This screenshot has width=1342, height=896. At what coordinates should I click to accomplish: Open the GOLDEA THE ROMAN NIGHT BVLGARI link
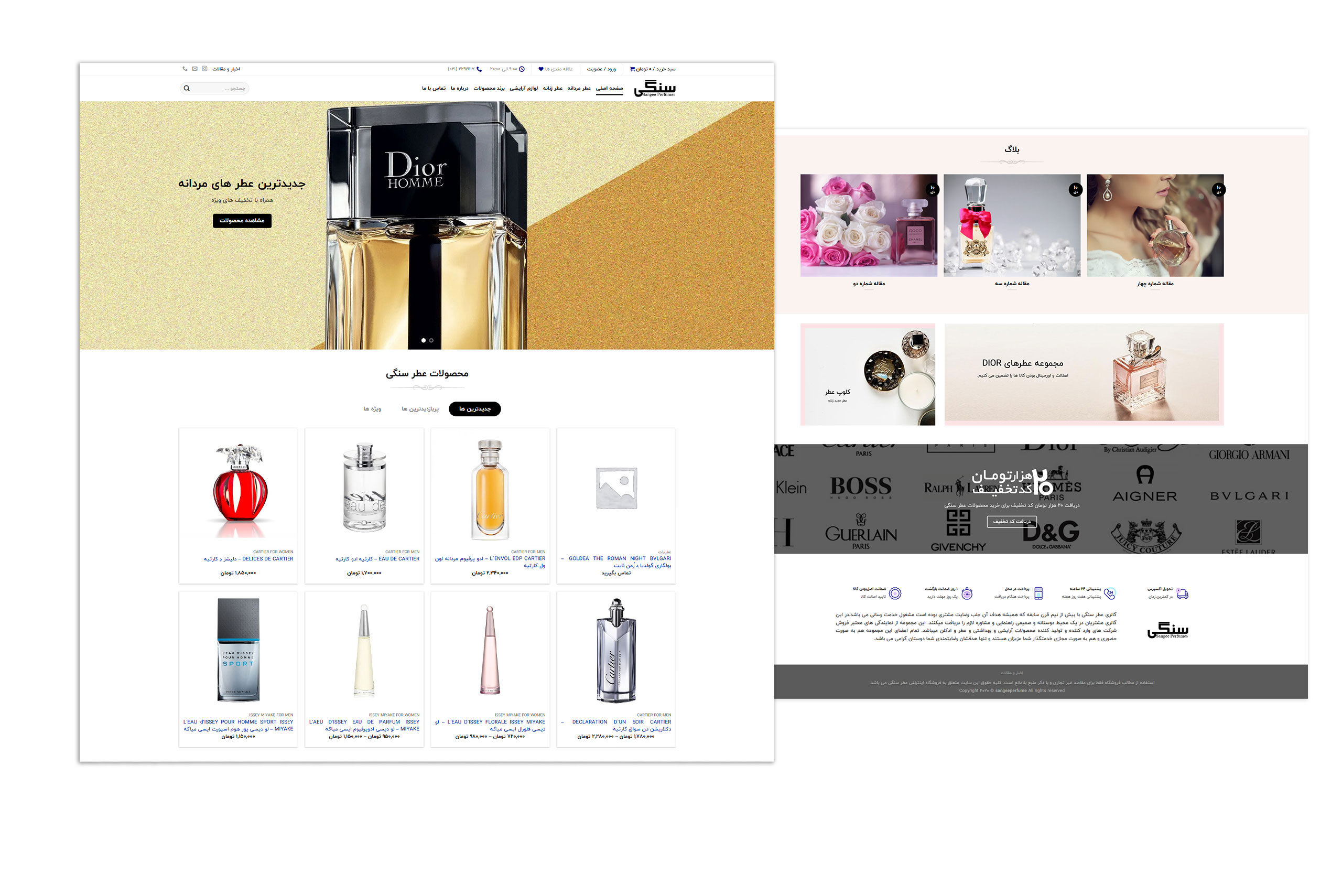click(616, 562)
